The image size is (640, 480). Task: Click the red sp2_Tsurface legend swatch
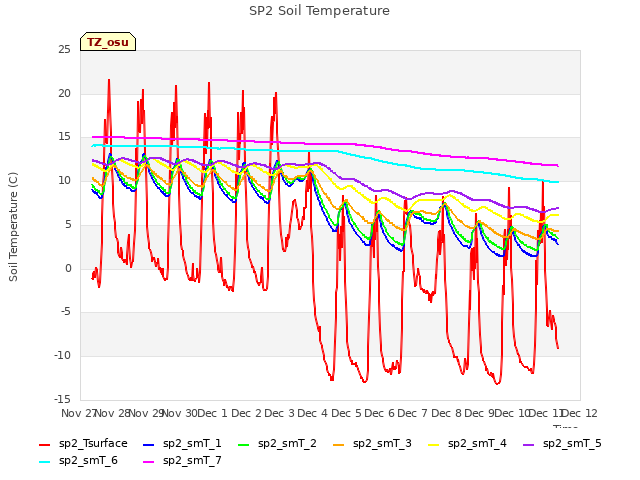click(x=44, y=445)
